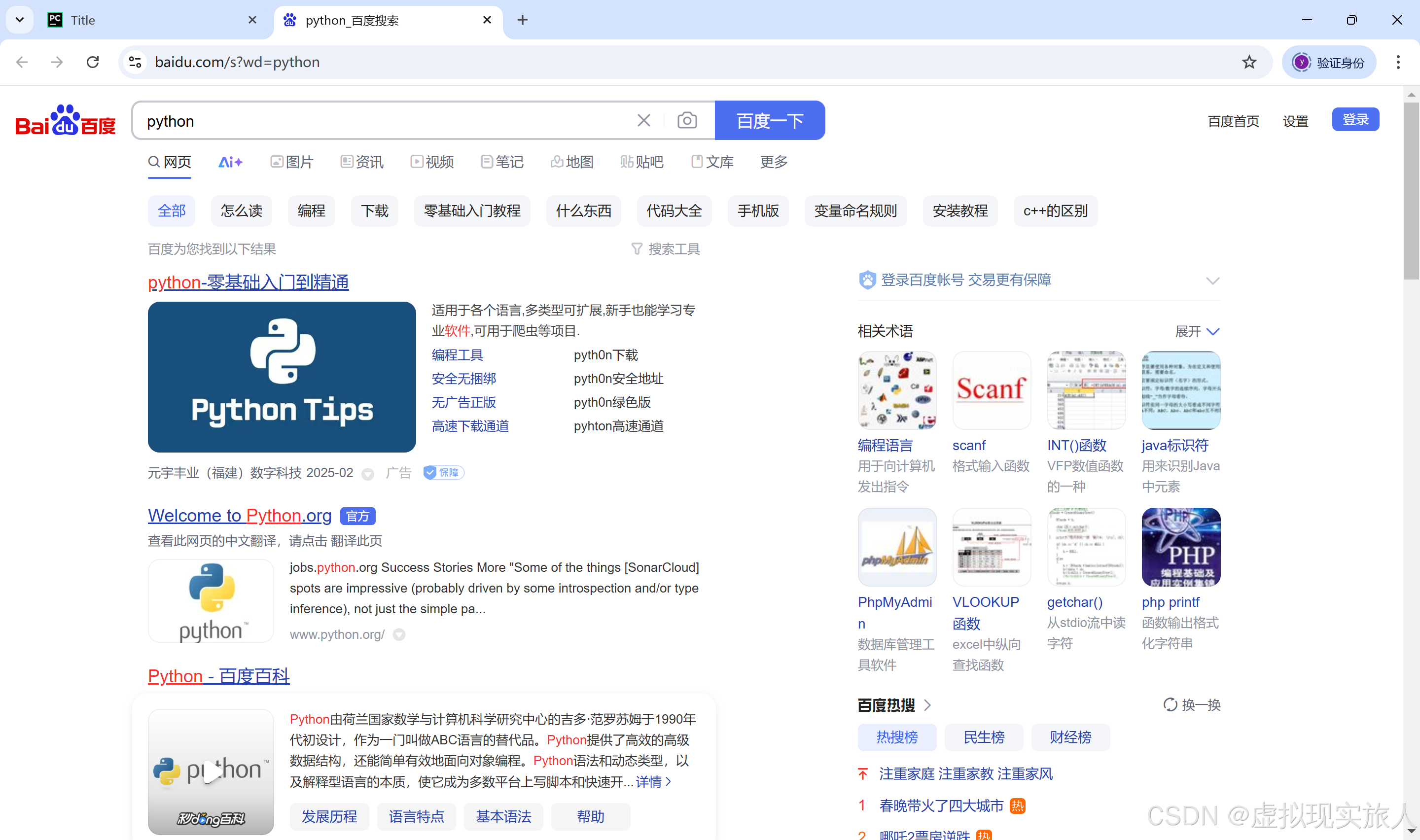Open 搜索工具 filter options

click(666, 249)
